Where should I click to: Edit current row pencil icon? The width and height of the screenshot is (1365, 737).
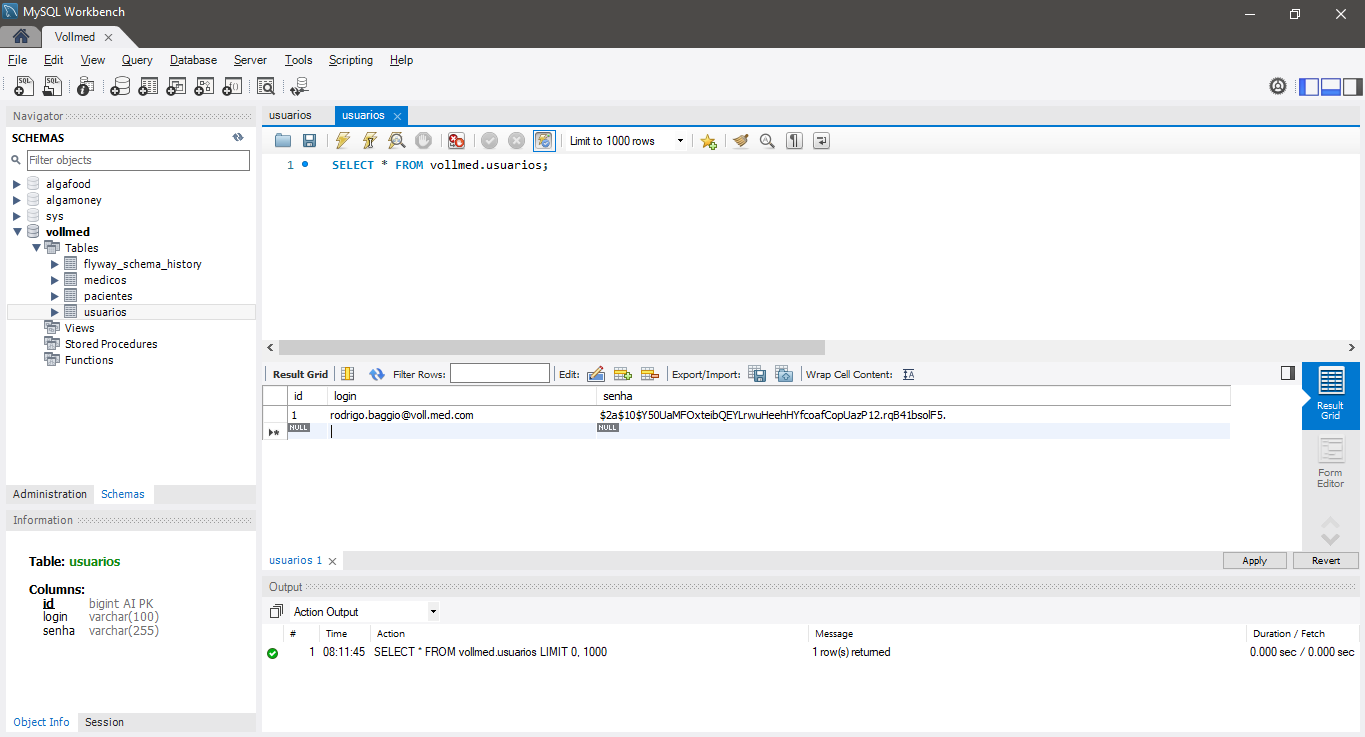(x=596, y=374)
